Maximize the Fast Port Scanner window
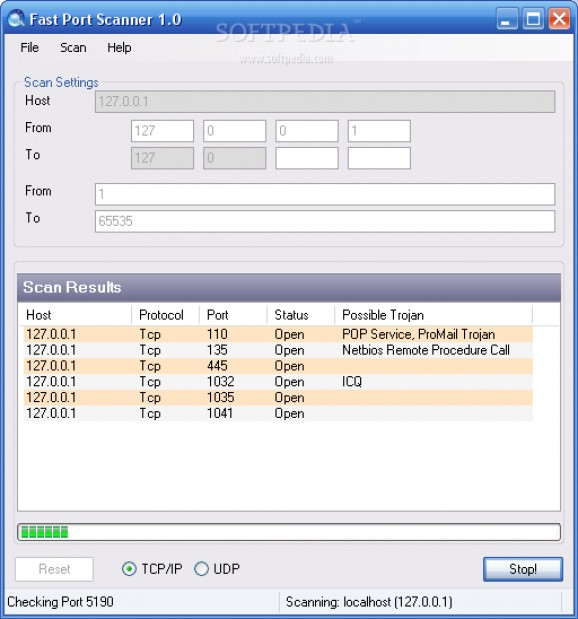The height and width of the screenshot is (619, 578). click(x=533, y=19)
